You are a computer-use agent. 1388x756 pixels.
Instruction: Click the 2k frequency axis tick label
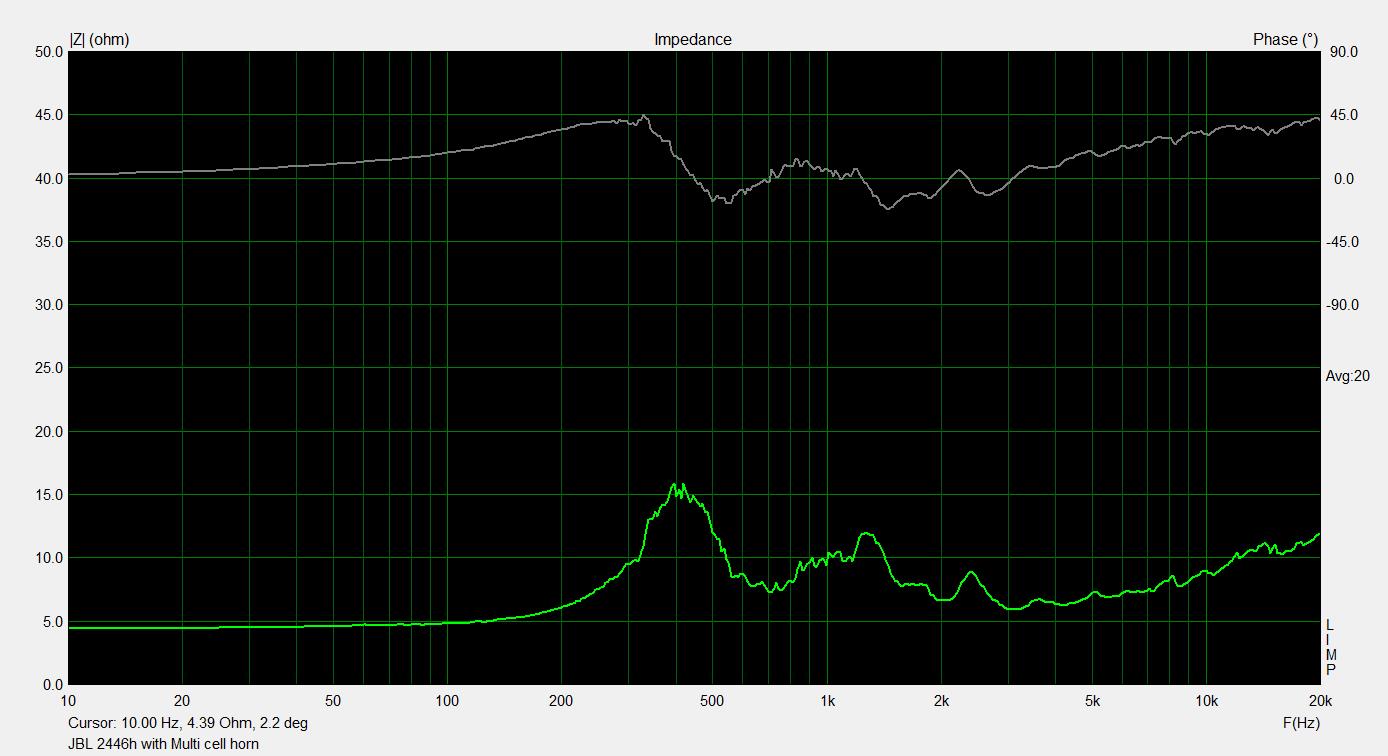[x=941, y=701]
